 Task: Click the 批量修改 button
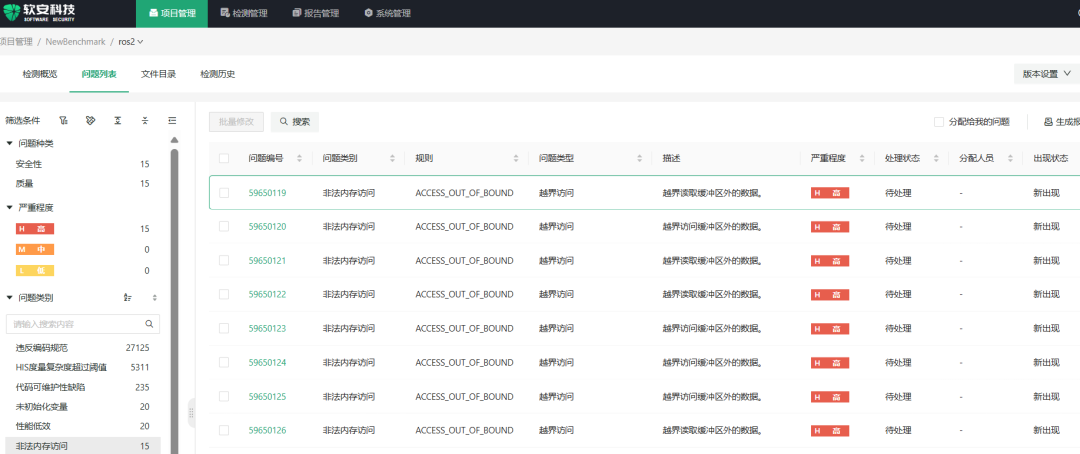(x=236, y=122)
